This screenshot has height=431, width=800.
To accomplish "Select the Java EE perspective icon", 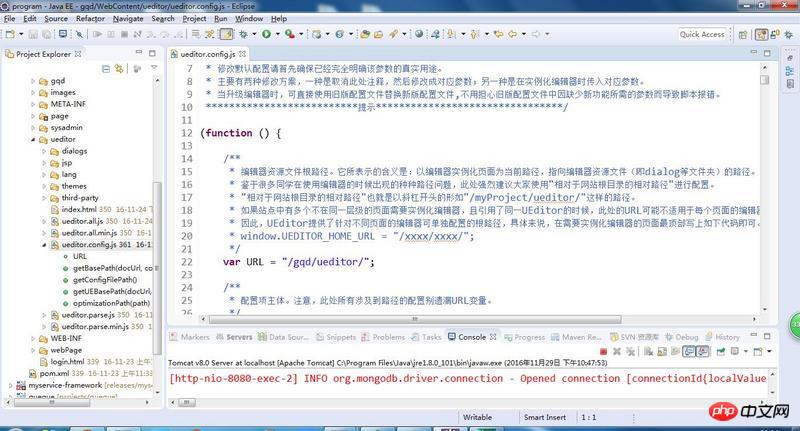I will pyautogui.click(x=762, y=35).
